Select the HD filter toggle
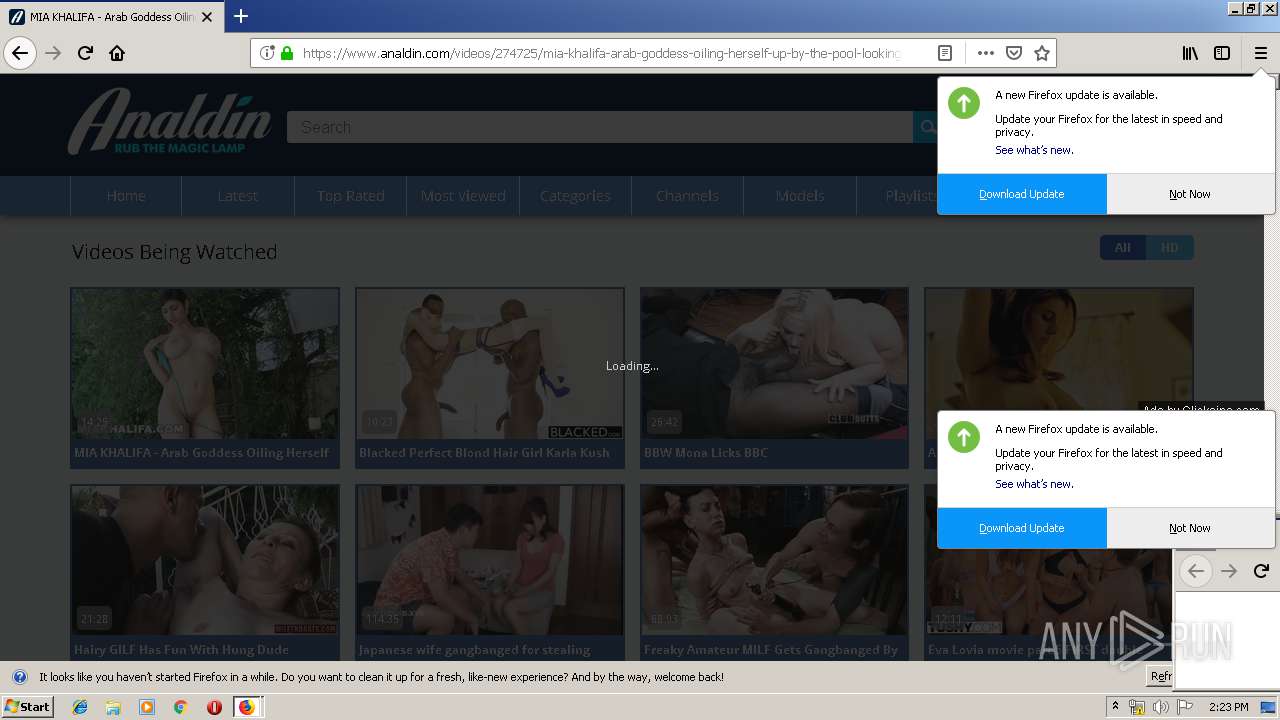Image resolution: width=1280 pixels, height=720 pixels. 1170,248
